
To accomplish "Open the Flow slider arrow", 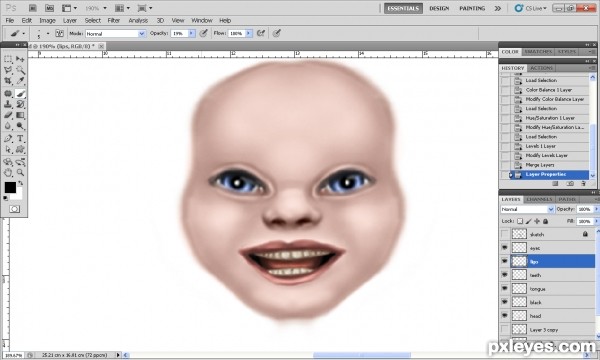I will click(x=249, y=34).
